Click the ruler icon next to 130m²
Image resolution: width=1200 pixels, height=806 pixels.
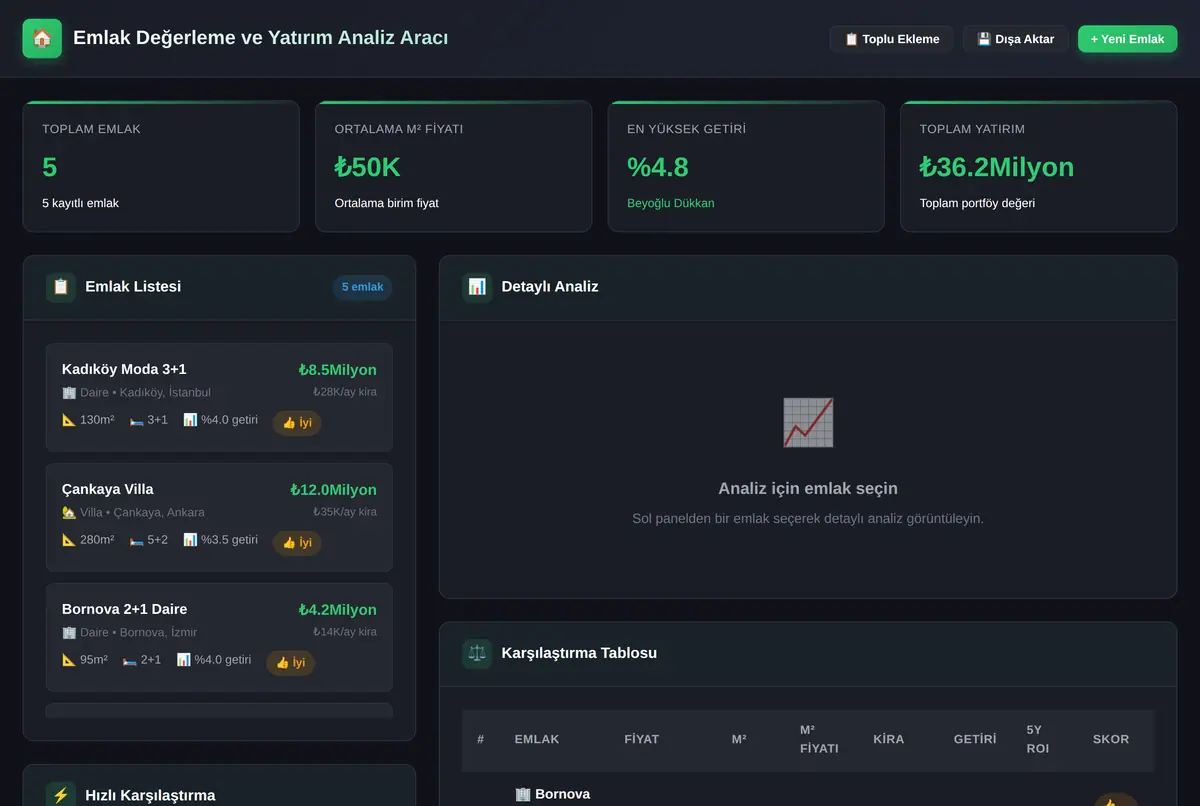click(69, 420)
